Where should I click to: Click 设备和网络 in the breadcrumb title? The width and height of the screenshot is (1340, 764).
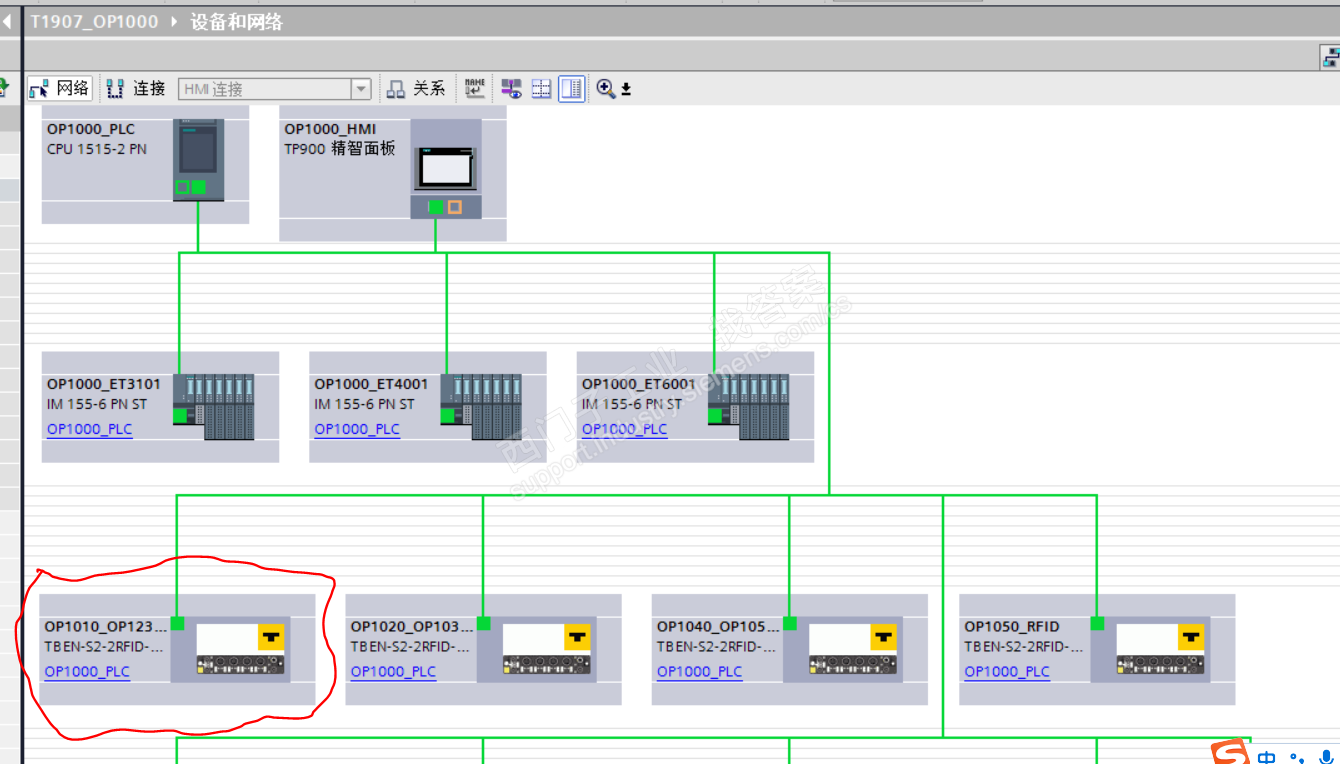(x=237, y=22)
